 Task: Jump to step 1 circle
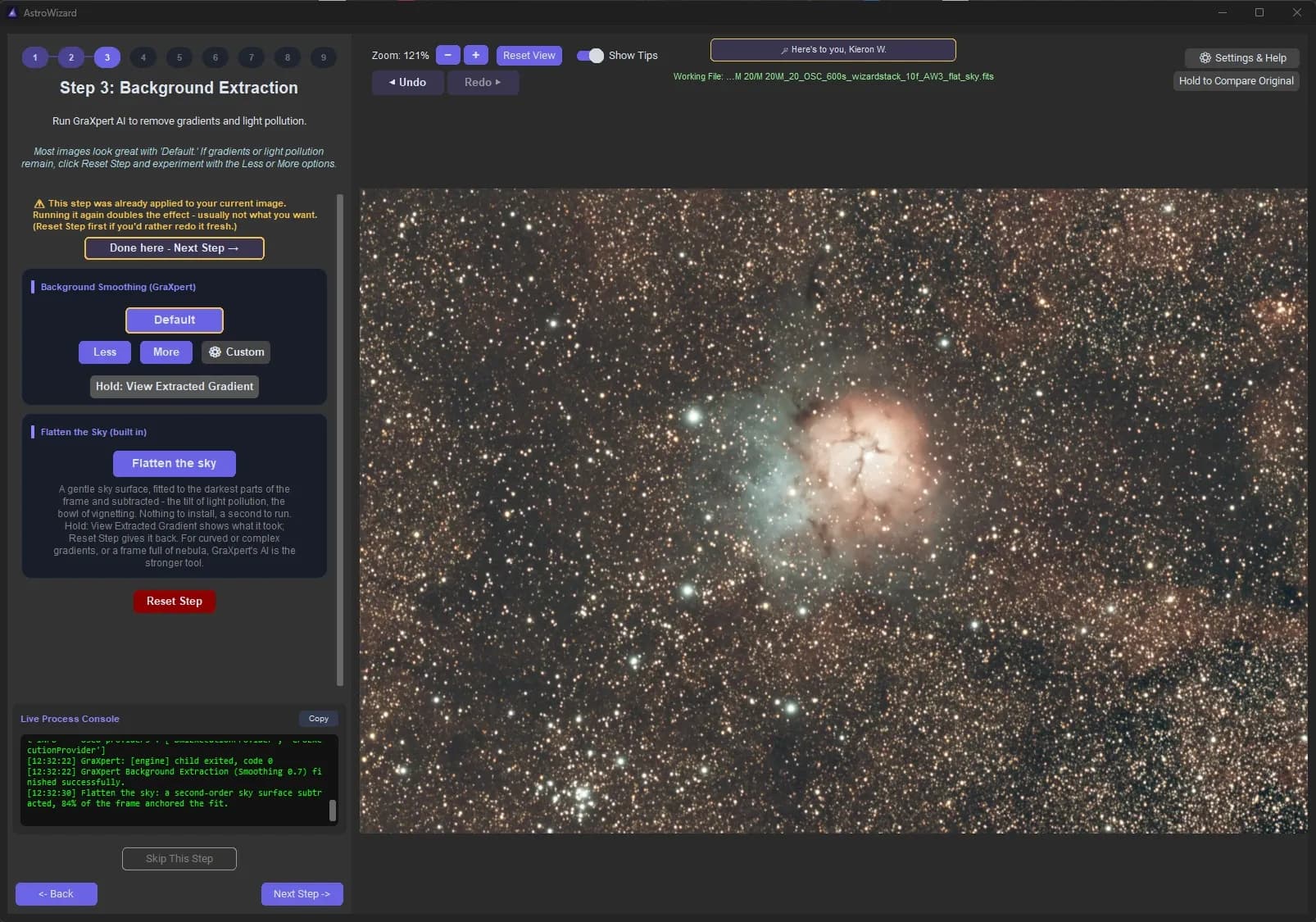35,57
